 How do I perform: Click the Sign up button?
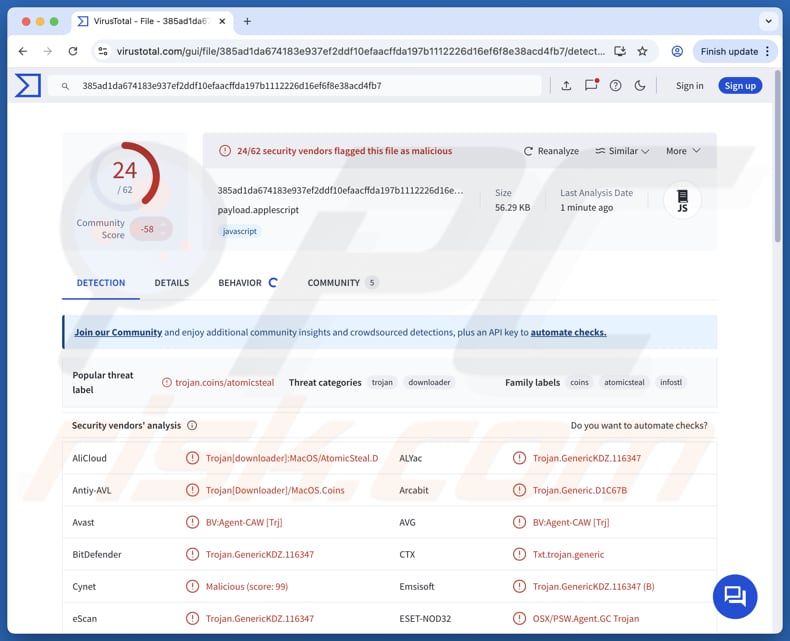pyautogui.click(x=740, y=86)
